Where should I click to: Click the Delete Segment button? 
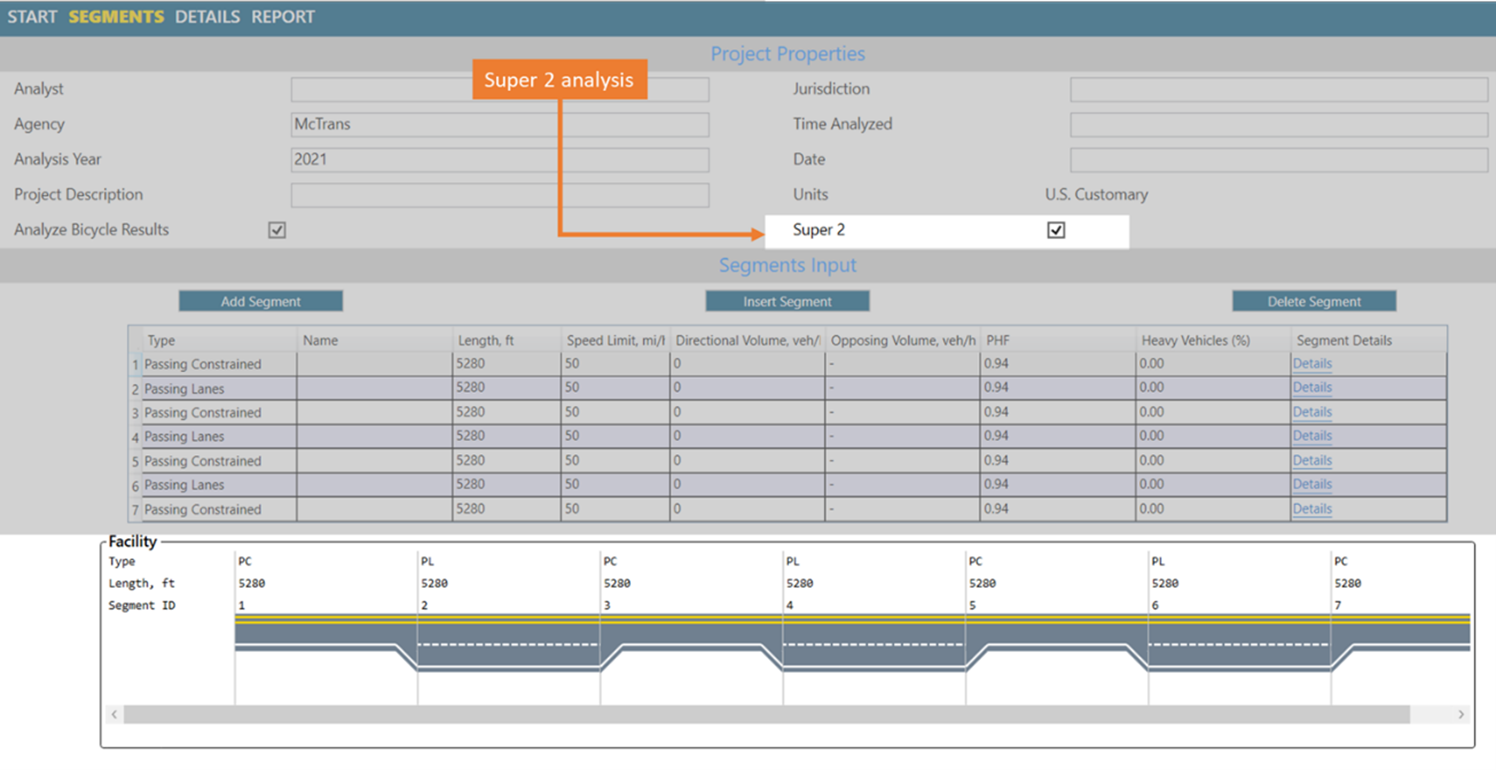(x=1314, y=301)
